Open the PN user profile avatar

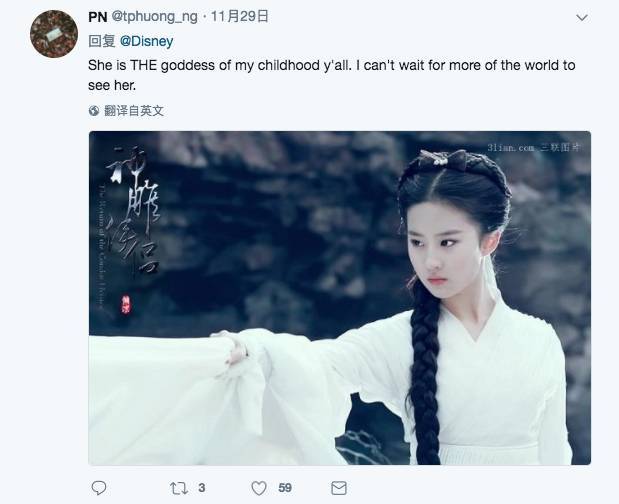coord(54,34)
